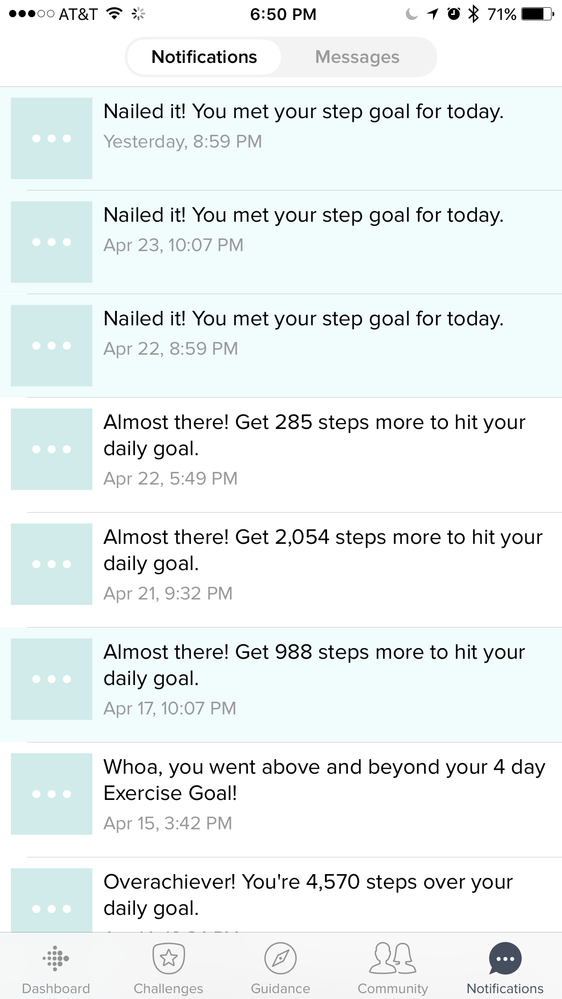Open the Community people icon

click(393, 958)
